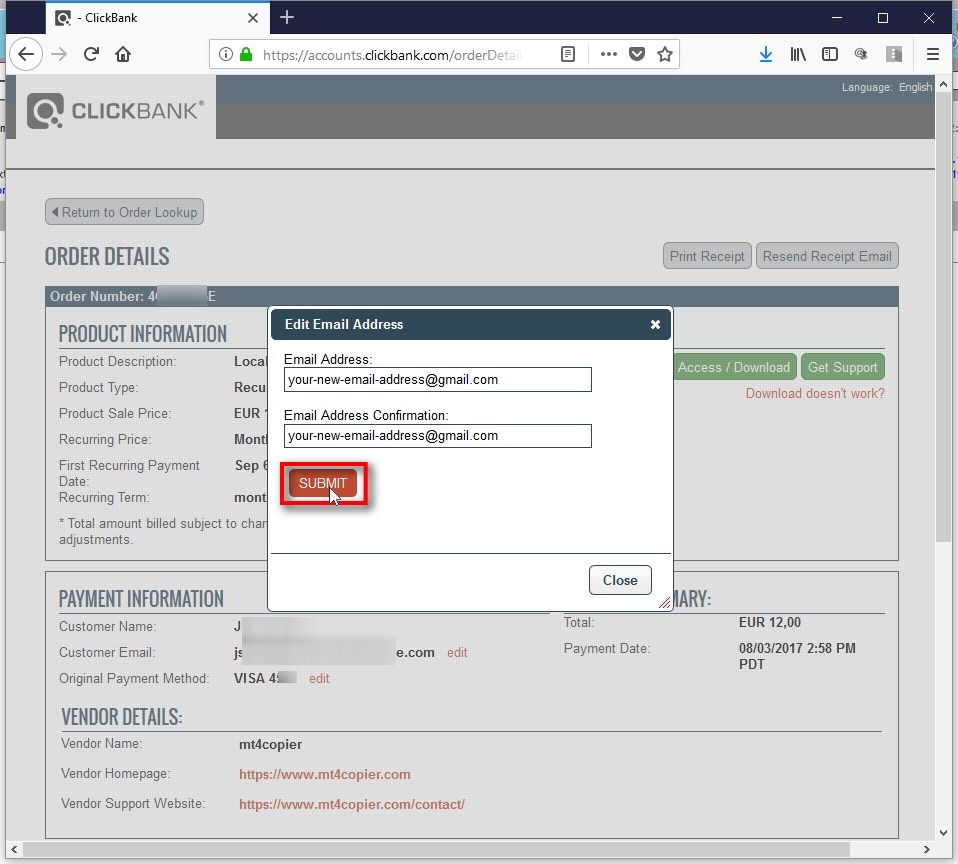
Task: Show site information via the info icon
Action: tap(225, 54)
